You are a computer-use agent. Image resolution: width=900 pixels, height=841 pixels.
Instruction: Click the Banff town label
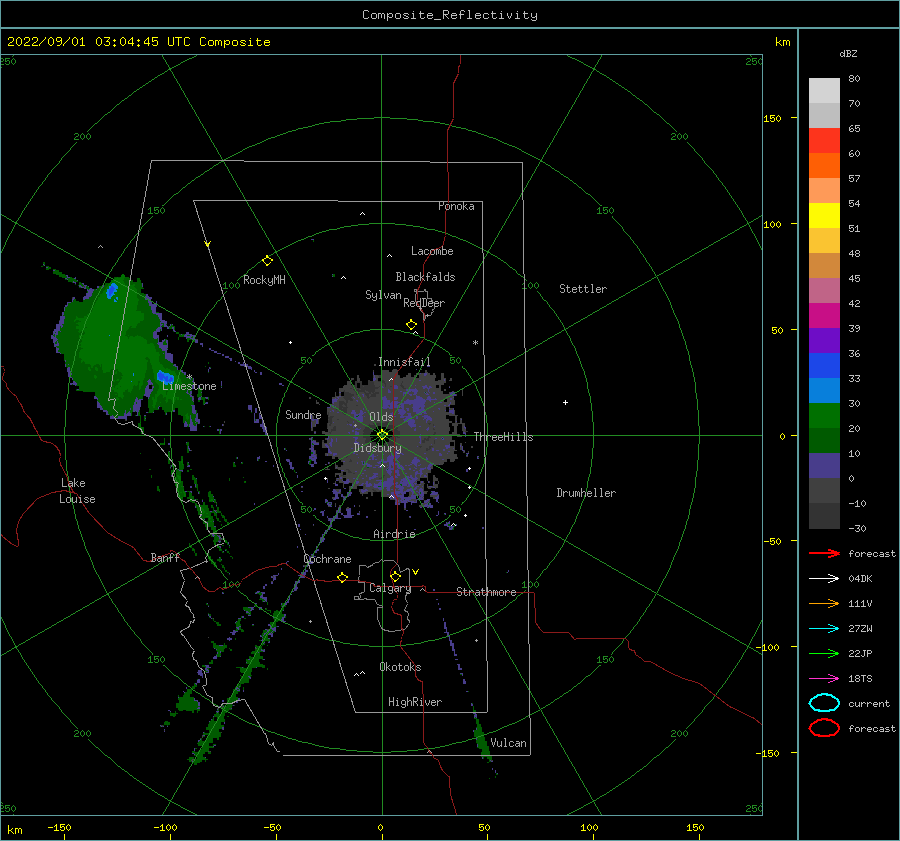coord(165,557)
